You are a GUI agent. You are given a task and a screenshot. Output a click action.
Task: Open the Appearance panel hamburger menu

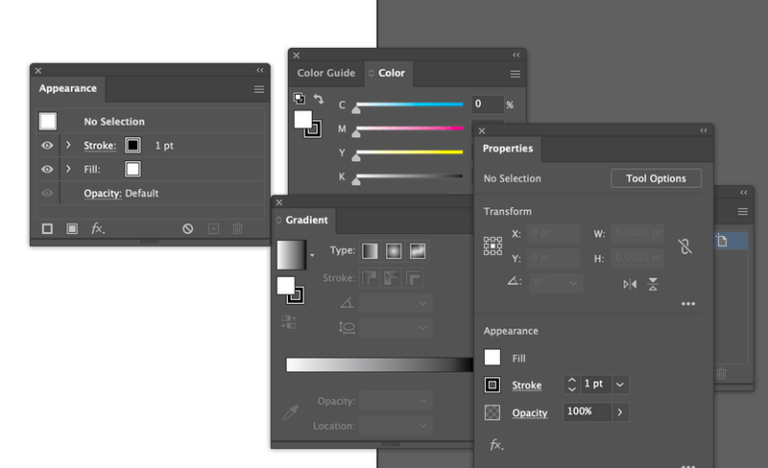pyautogui.click(x=259, y=89)
